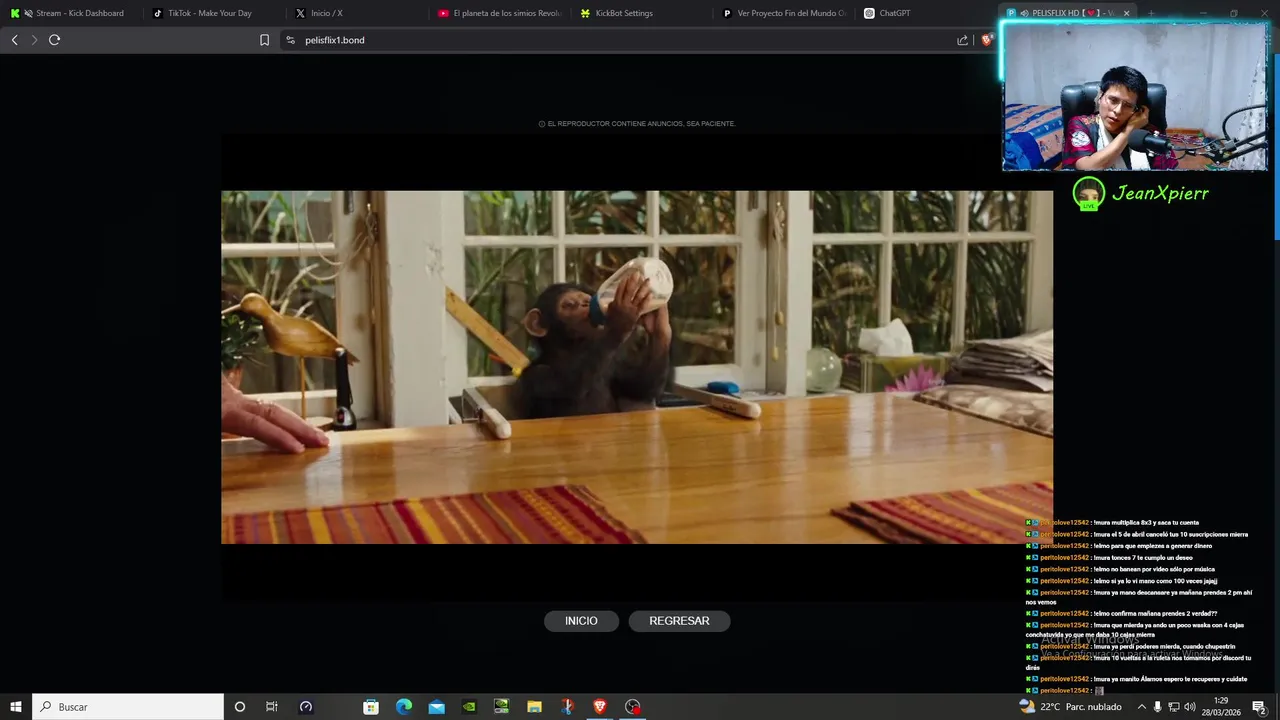Open the weather widget 22°C Parc. nublado

[x=1070, y=707]
